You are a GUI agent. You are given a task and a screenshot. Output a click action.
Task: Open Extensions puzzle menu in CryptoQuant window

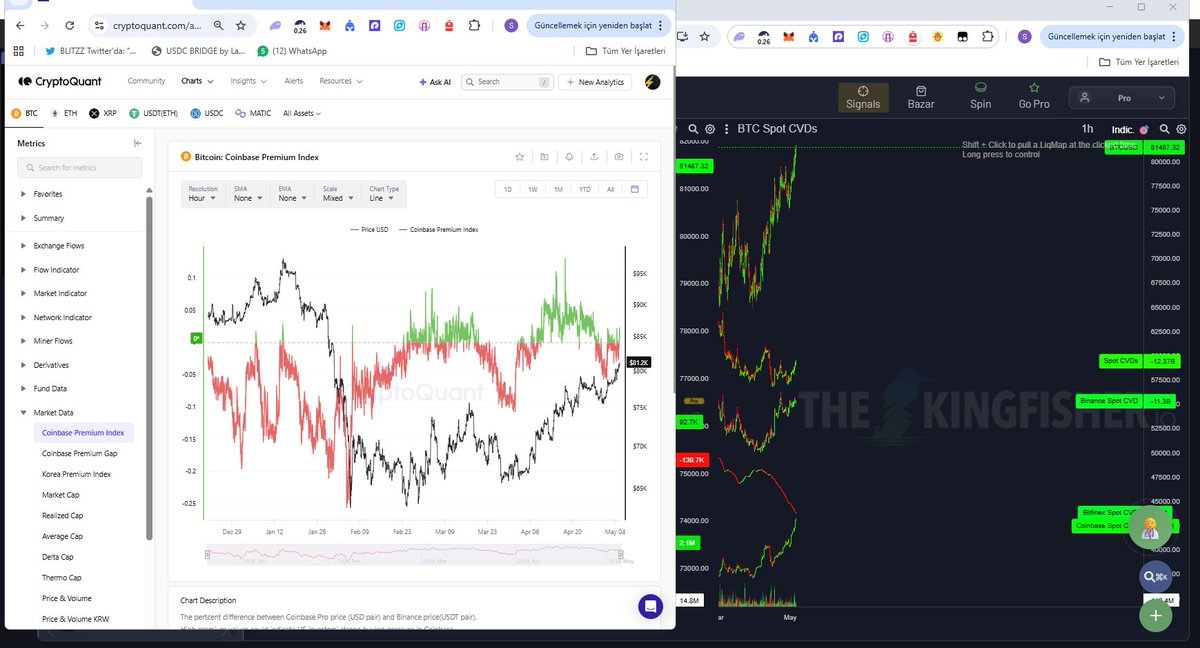pos(476,26)
